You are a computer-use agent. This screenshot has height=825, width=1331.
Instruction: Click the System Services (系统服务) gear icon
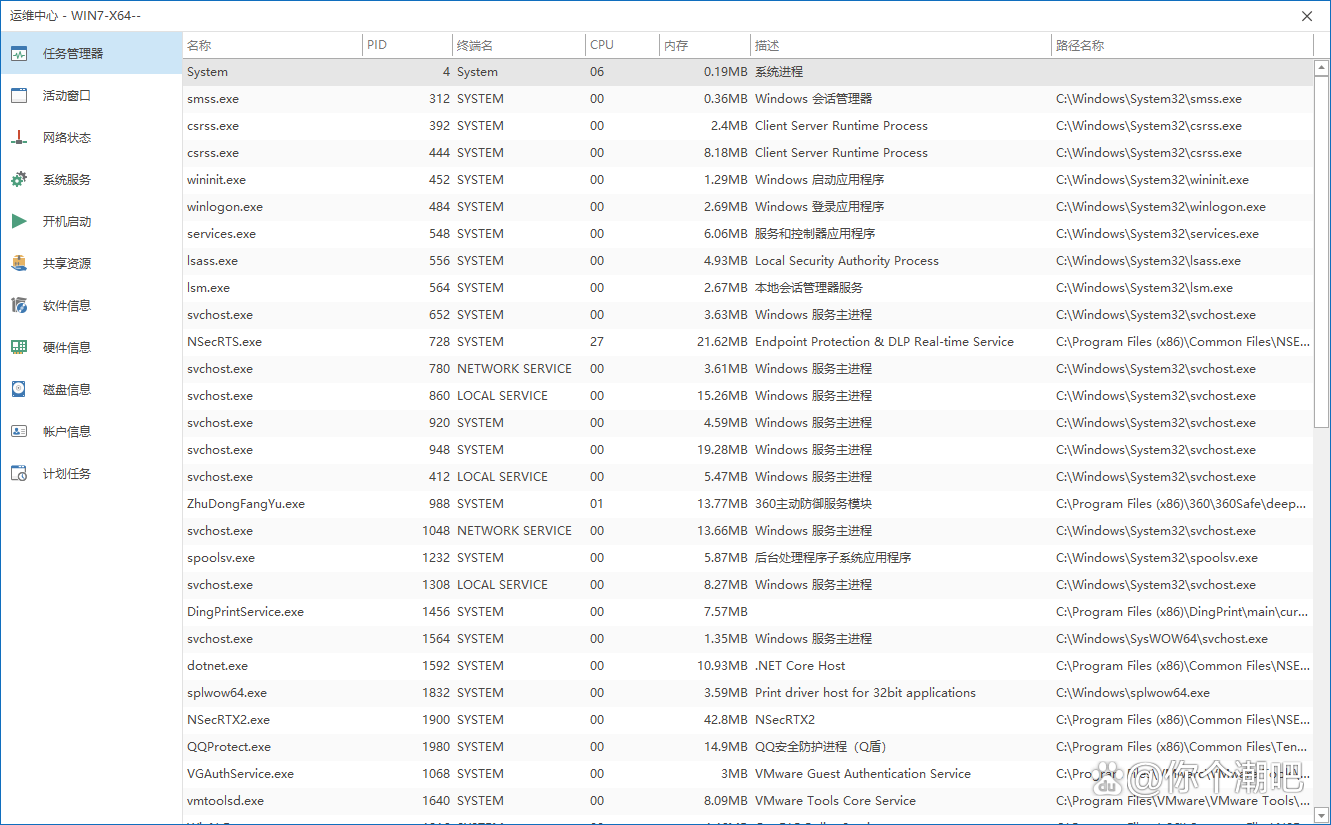click(19, 180)
